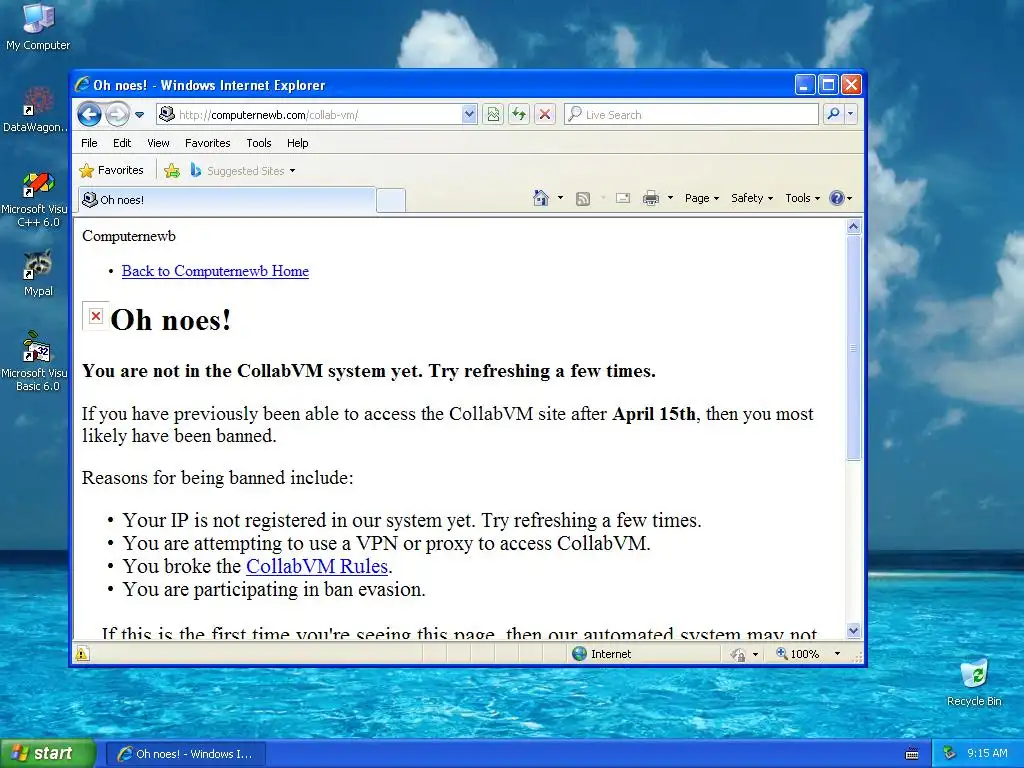The image size is (1024, 768).
Task: Click the broken image placeholder icon
Action: [x=95, y=316]
